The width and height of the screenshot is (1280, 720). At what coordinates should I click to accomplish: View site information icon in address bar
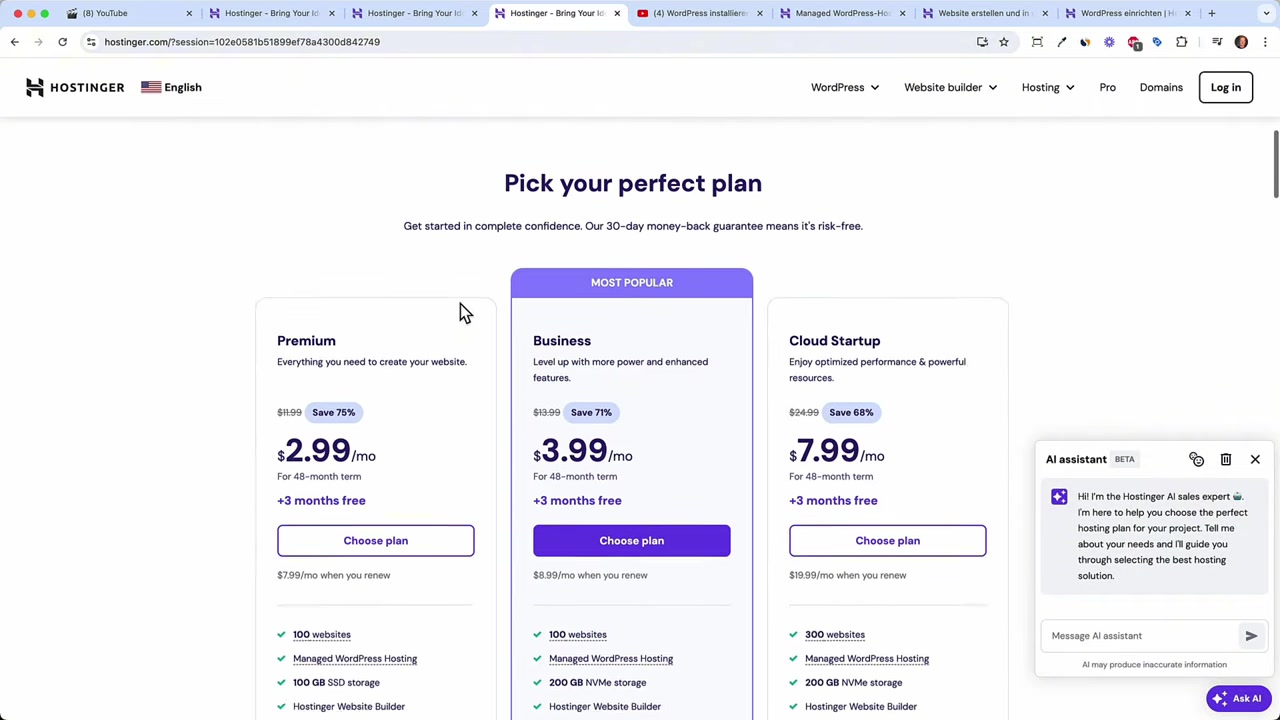pyautogui.click(x=91, y=42)
